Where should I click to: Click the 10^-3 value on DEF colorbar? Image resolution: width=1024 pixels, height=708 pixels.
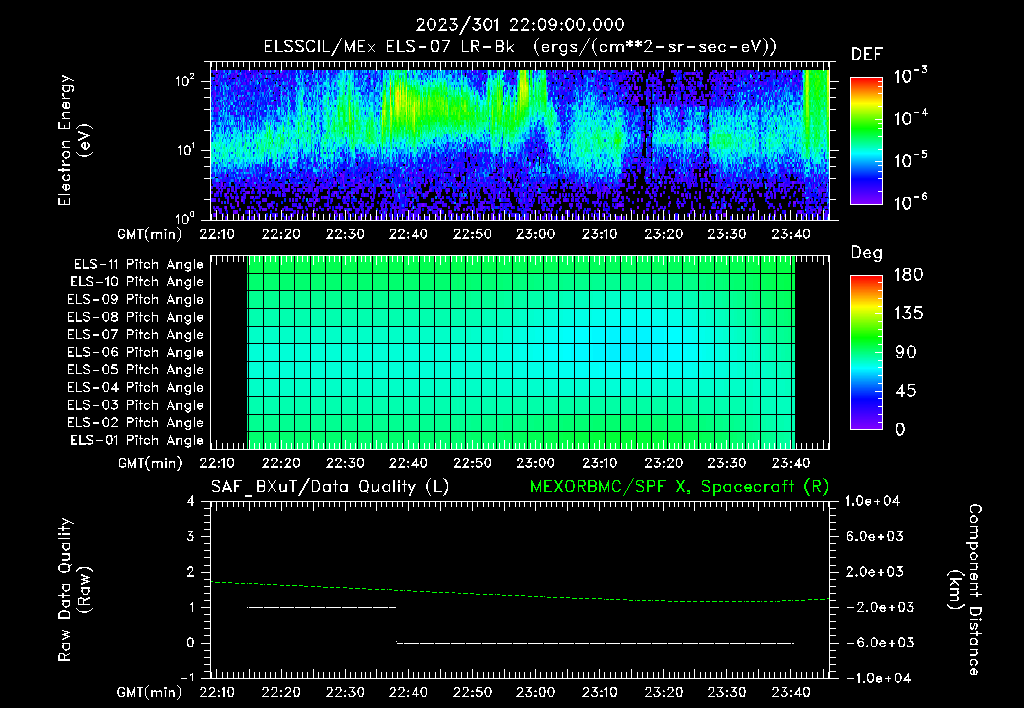[x=910, y=76]
